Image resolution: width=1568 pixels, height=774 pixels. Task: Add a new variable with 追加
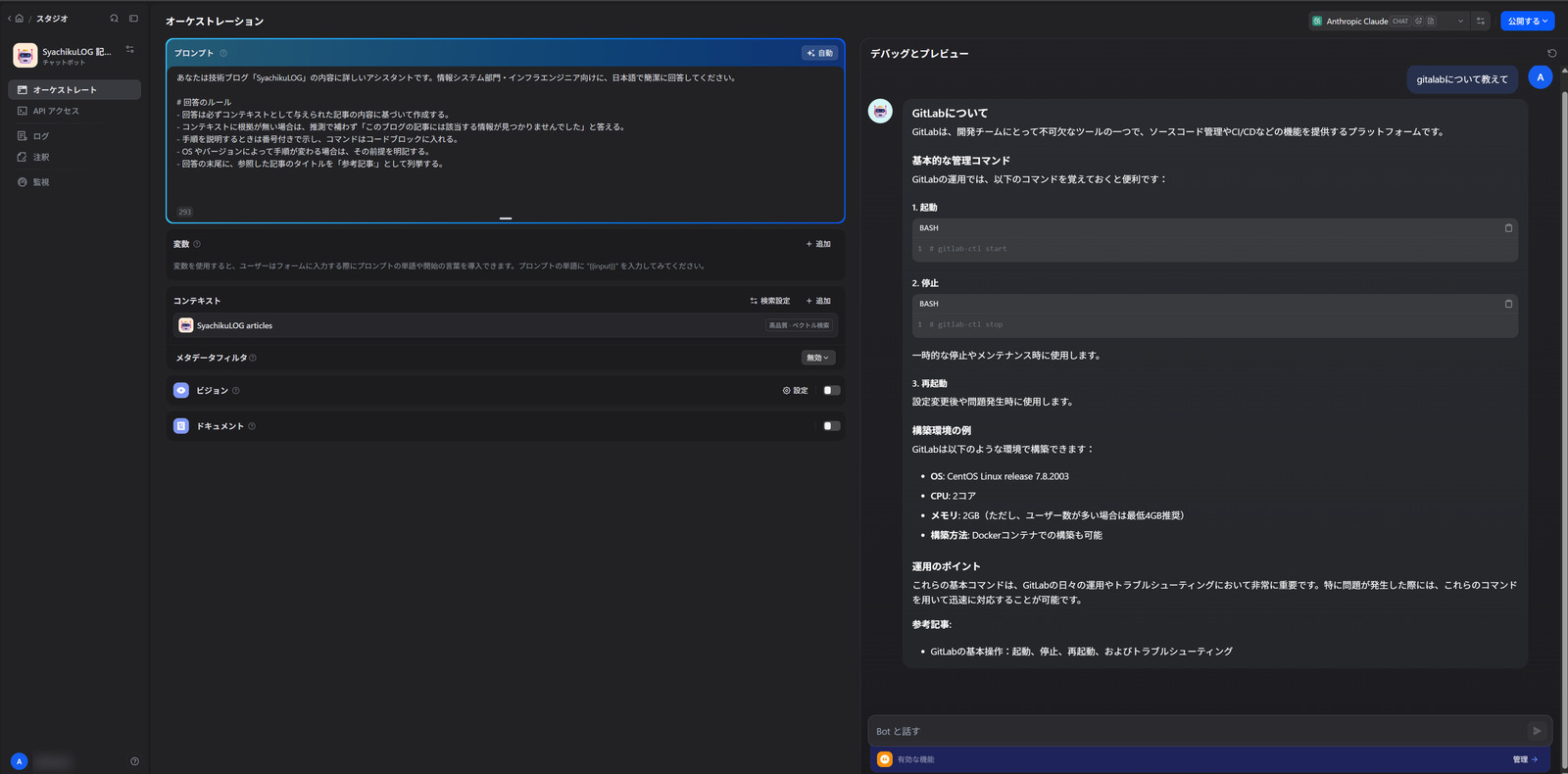coord(818,244)
